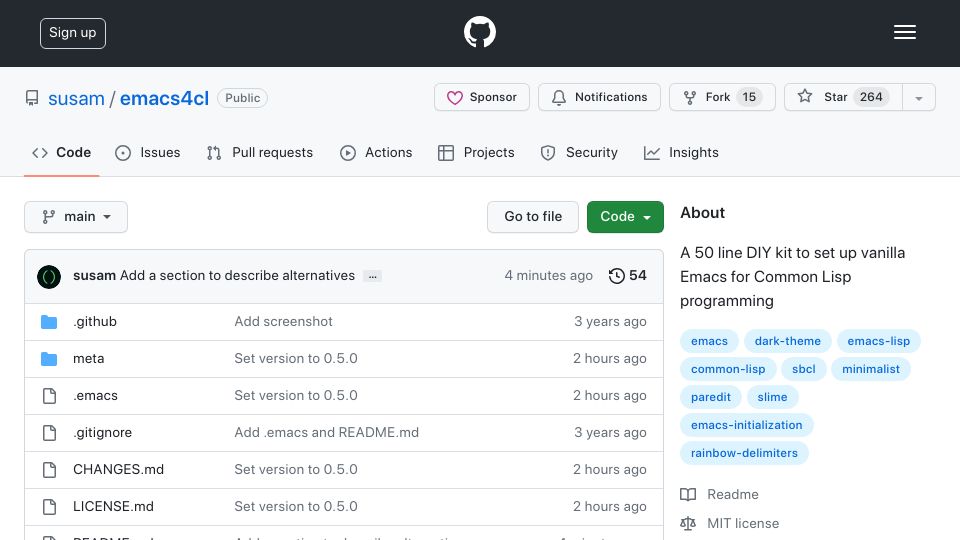This screenshot has height=540, width=960.
Task: Switch to the Security tab
Action: pos(579,152)
